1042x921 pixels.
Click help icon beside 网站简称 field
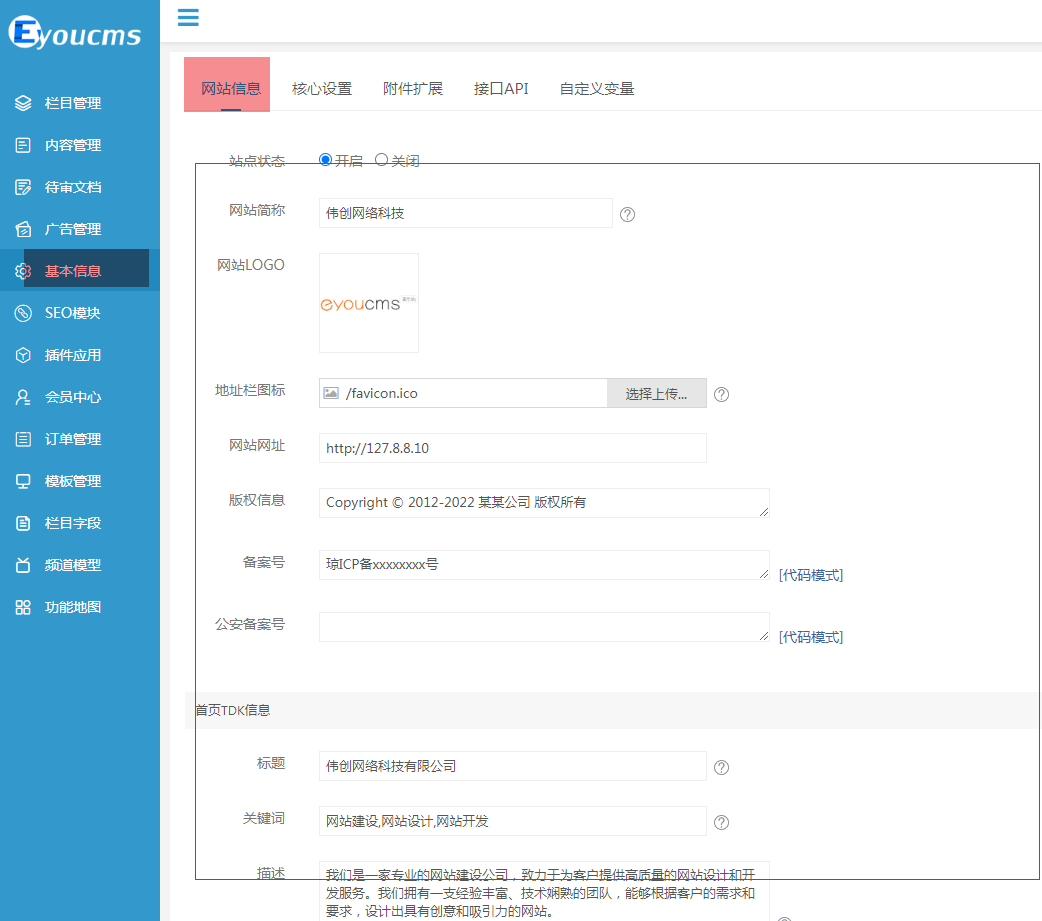click(627, 215)
